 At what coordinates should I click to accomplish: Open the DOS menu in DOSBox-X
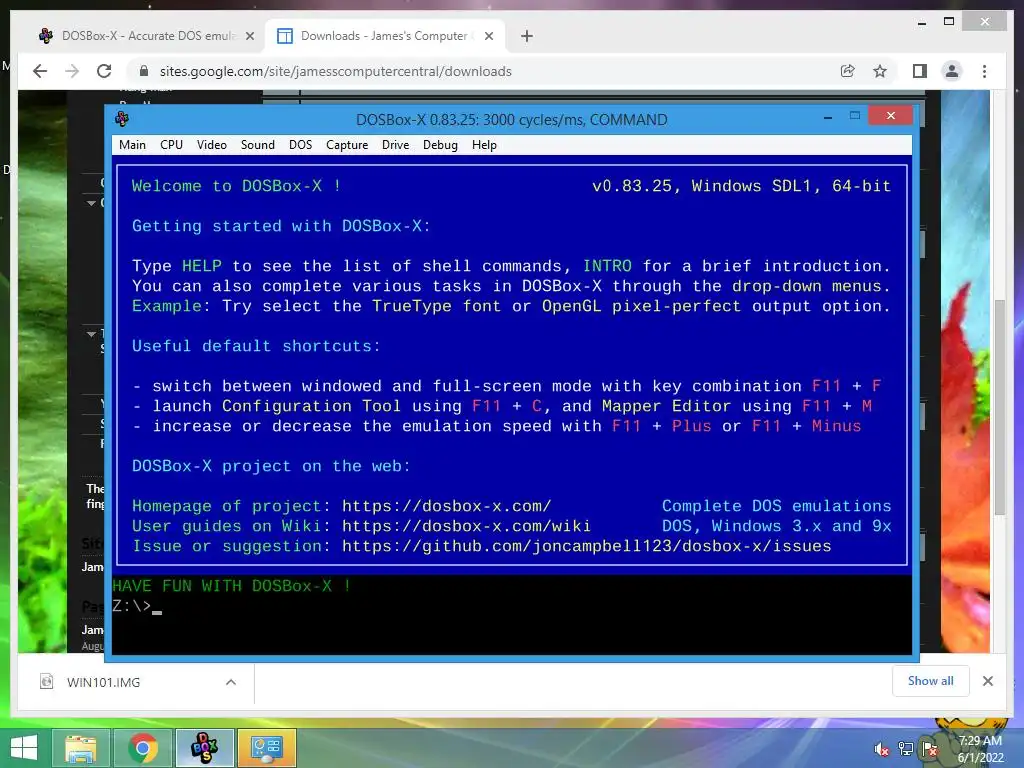coord(300,145)
